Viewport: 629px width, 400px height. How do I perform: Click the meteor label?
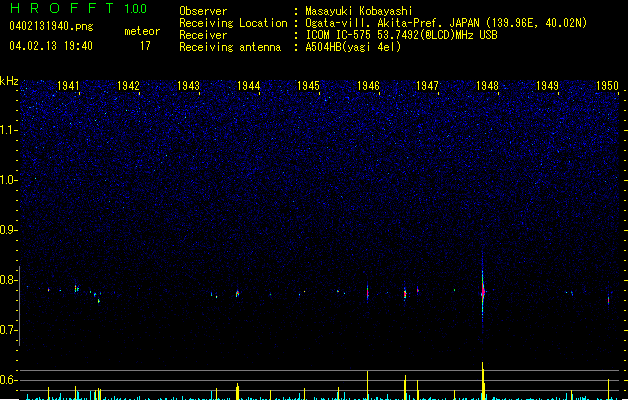click(x=142, y=31)
